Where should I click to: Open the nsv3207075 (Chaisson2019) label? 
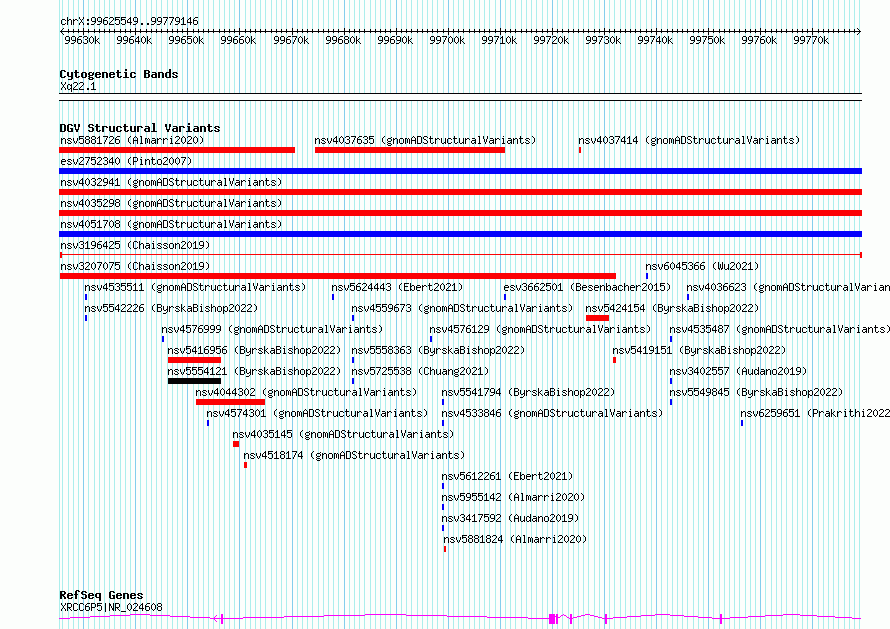point(135,266)
